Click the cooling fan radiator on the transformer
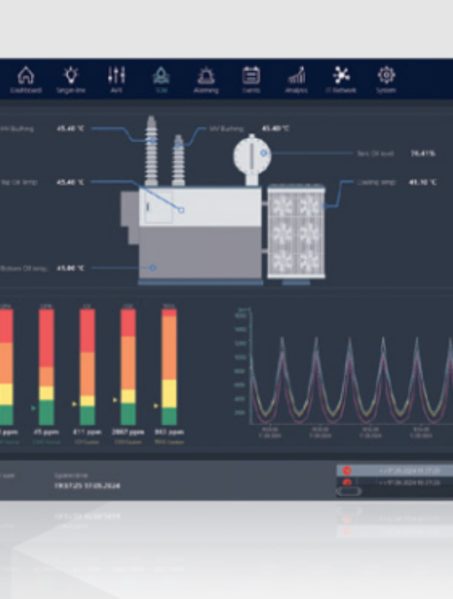 [x=296, y=232]
